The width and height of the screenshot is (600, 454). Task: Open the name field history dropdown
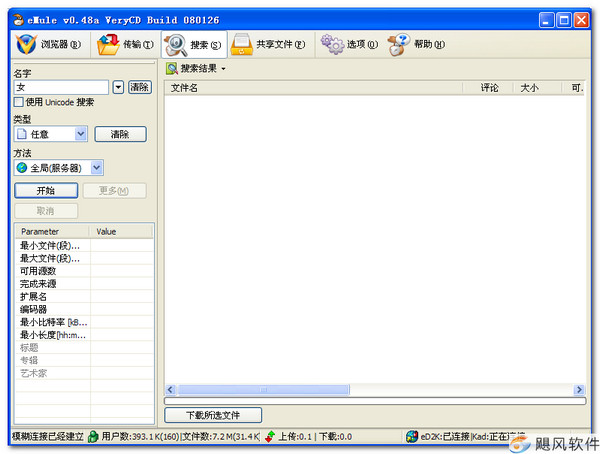(118, 87)
